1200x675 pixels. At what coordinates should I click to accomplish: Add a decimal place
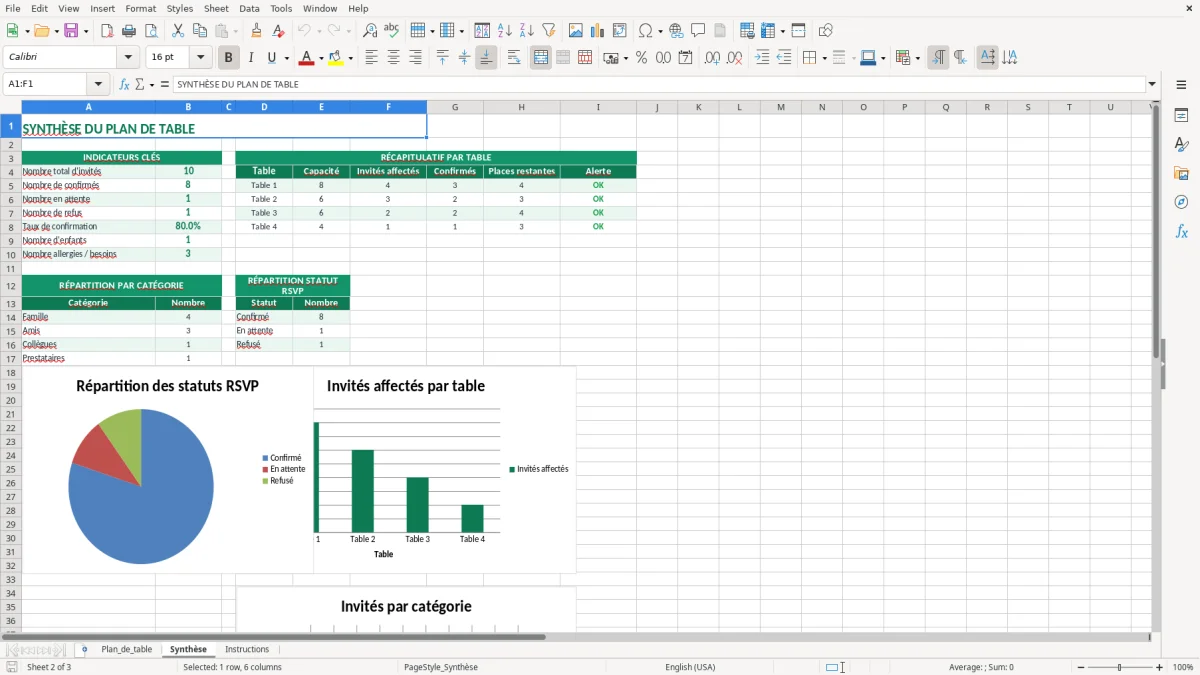[713, 58]
